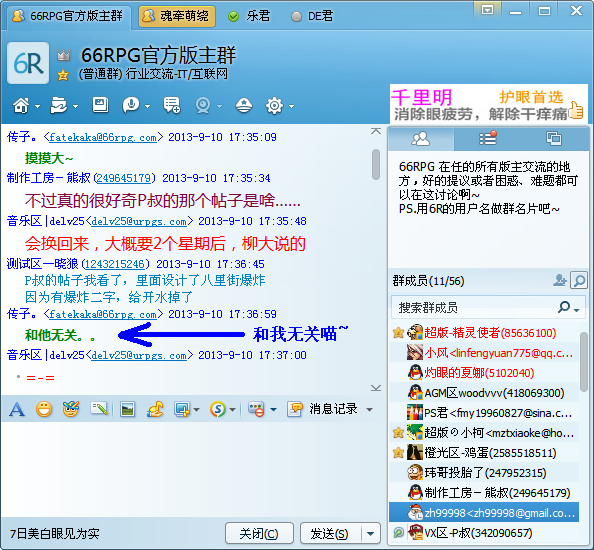Click the 发送(S) send button
Screen dimensions: 594x550
(x=329, y=533)
